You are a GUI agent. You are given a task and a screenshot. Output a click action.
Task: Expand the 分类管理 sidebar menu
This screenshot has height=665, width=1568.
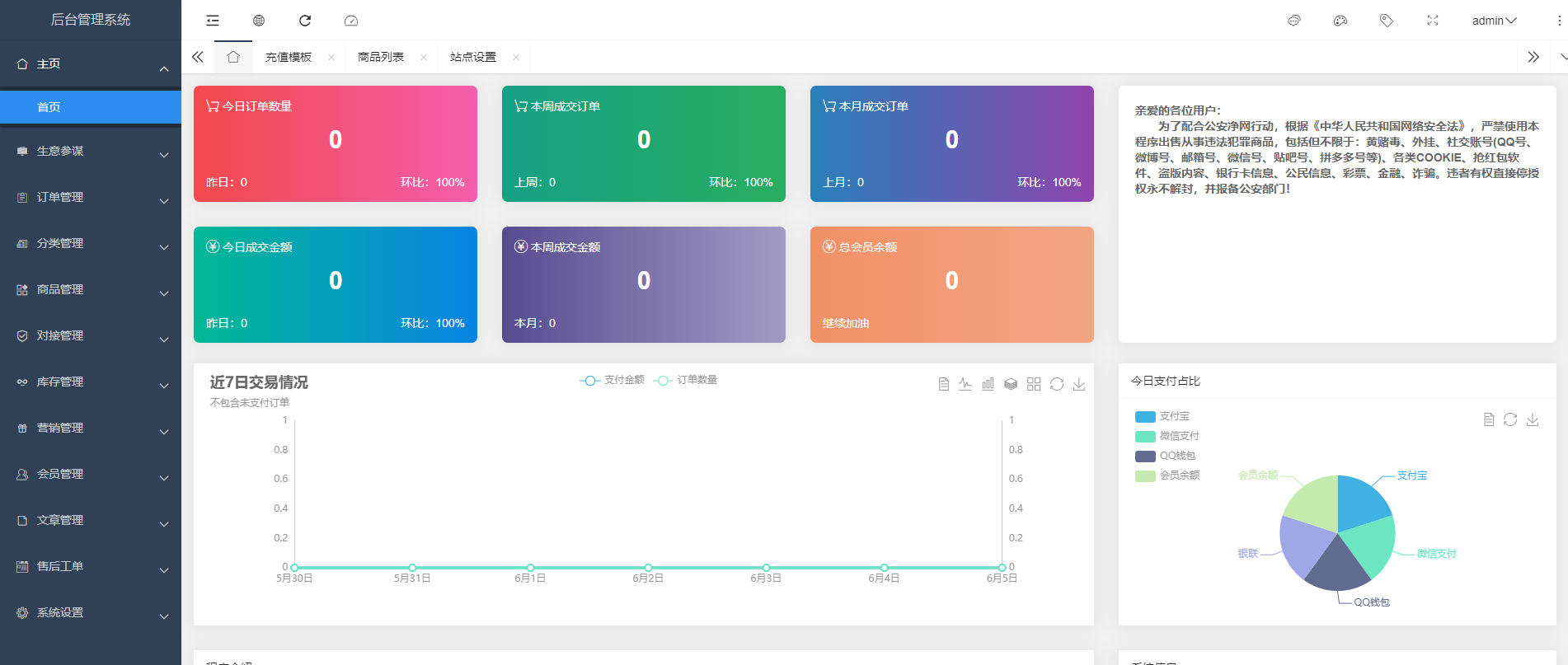pyautogui.click(x=91, y=243)
